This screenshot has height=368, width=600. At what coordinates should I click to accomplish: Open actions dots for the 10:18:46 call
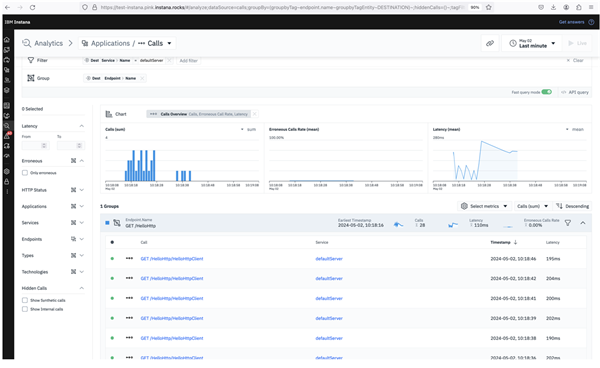[x=129, y=259]
